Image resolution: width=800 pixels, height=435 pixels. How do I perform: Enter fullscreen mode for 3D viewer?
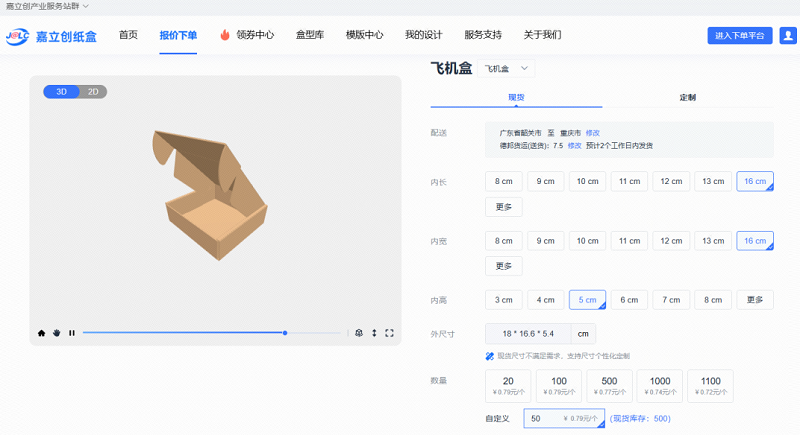point(389,333)
